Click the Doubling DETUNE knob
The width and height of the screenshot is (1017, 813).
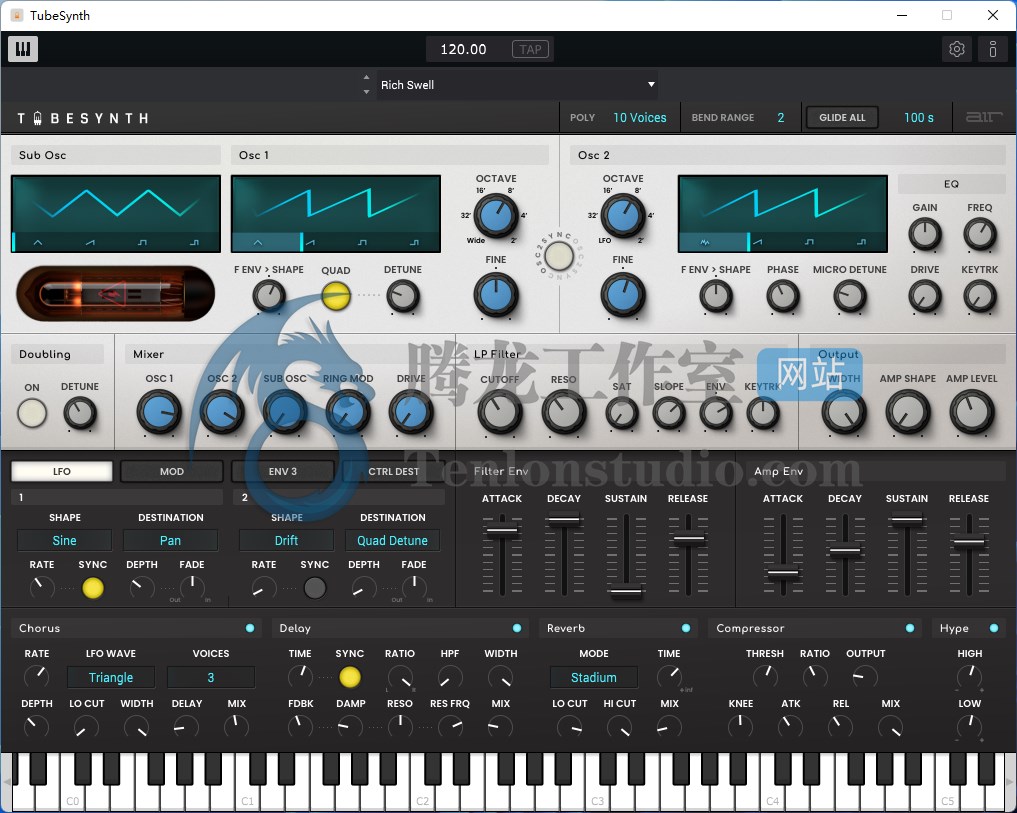[x=80, y=413]
